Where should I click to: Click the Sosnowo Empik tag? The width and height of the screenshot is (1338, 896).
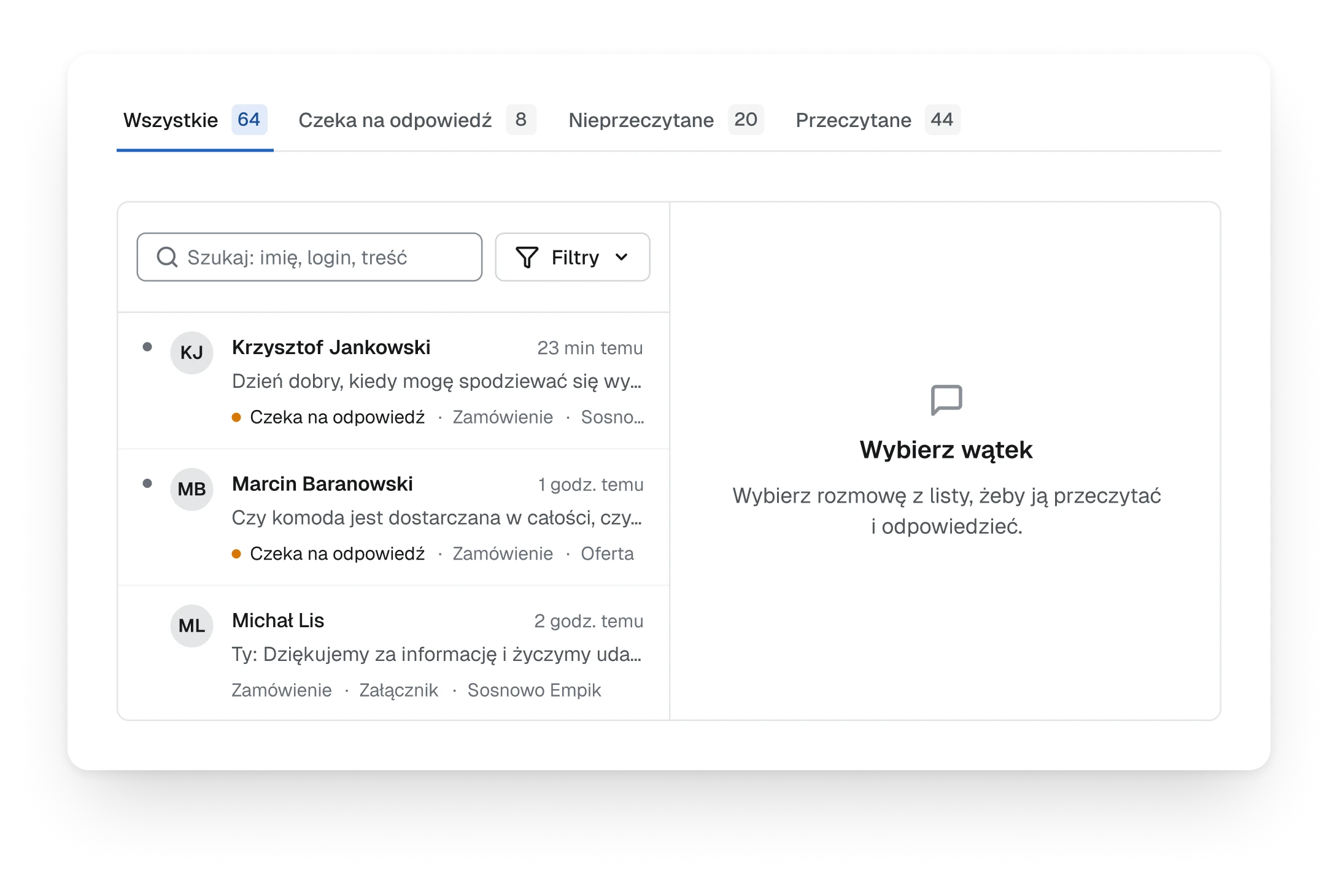pyautogui.click(x=534, y=690)
